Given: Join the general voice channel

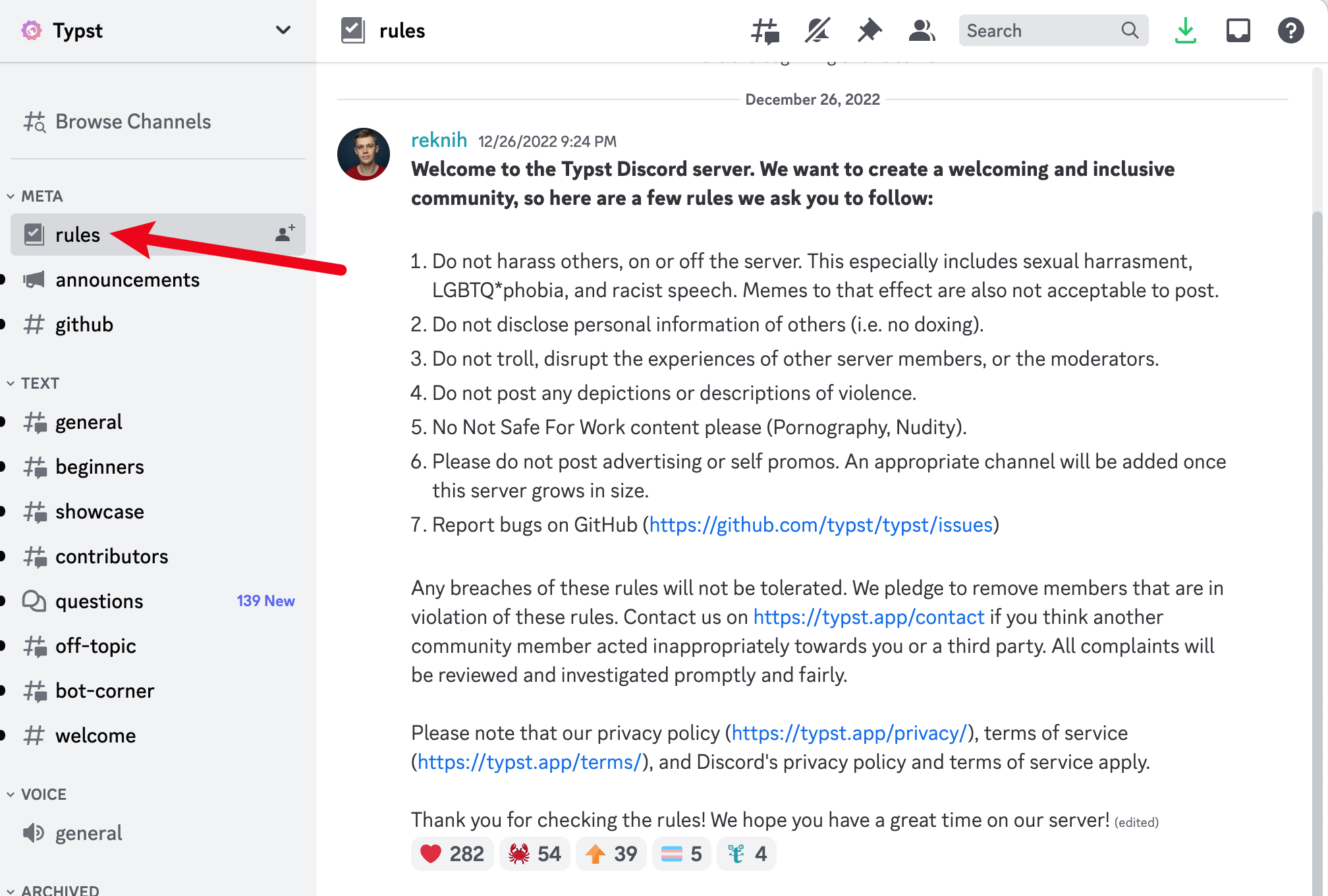Looking at the screenshot, I should (x=158, y=833).
